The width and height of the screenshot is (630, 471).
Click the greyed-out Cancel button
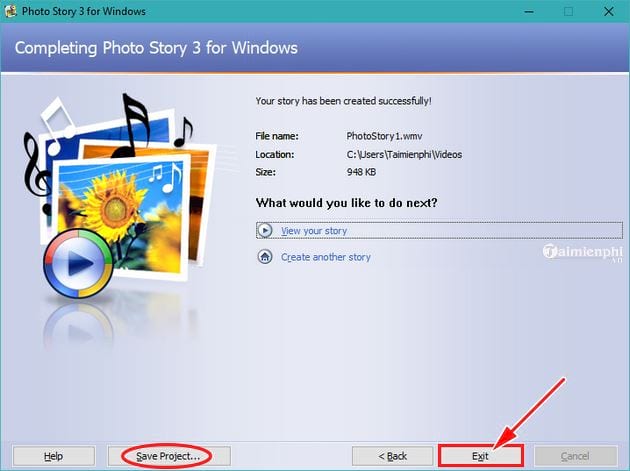coord(575,456)
